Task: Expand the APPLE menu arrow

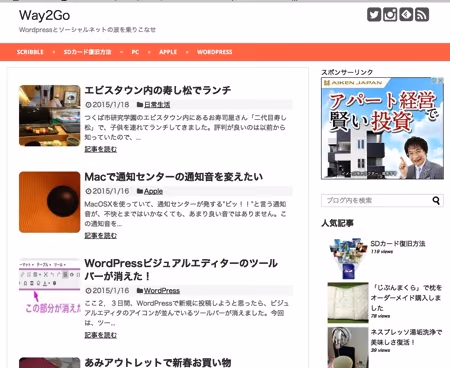Action: pyautogui.click(x=187, y=52)
